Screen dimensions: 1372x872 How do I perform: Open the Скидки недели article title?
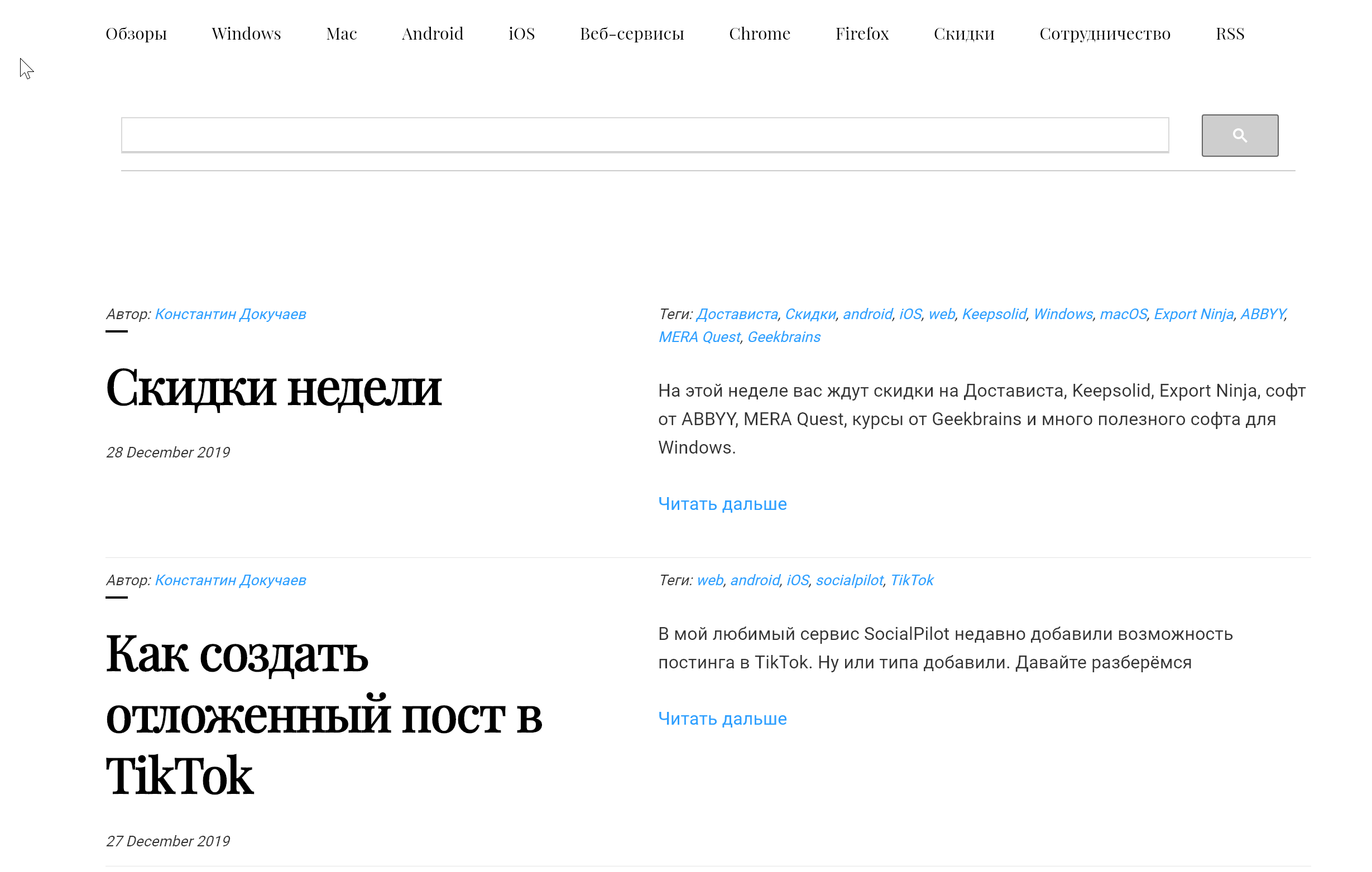pos(274,388)
